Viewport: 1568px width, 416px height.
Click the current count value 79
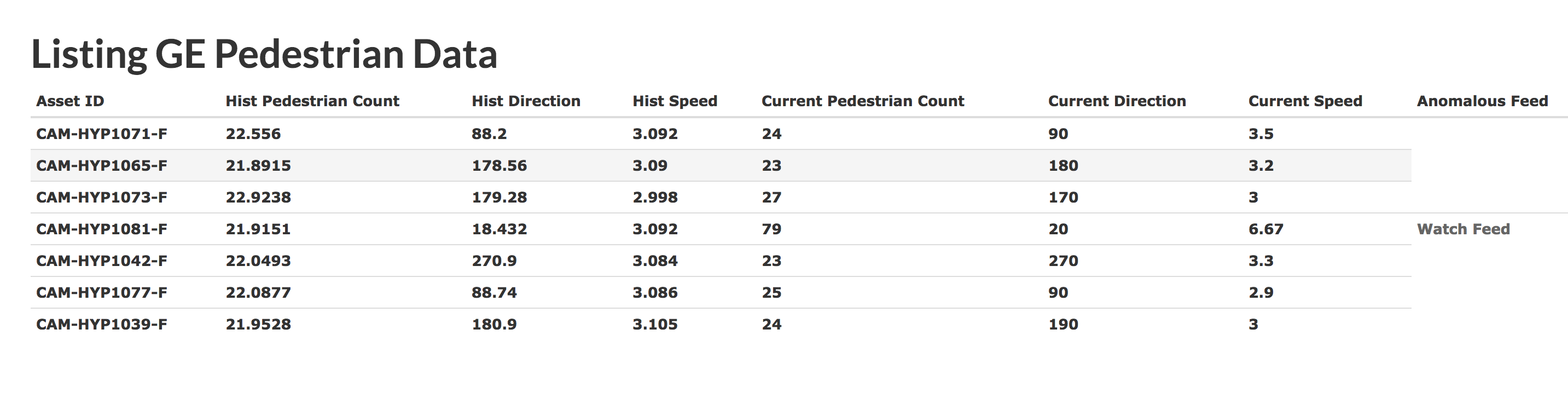pos(771,229)
